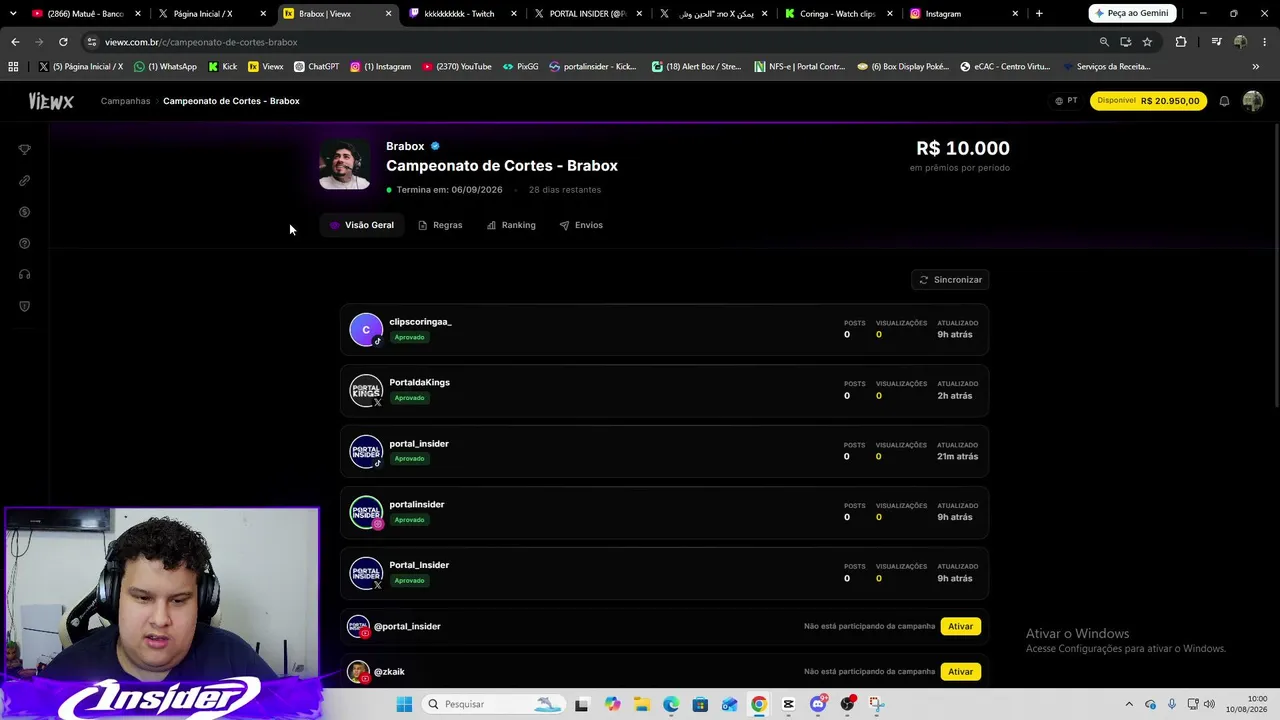Open the dollar coin icon in the sidebar
The height and width of the screenshot is (720, 1280).
pos(25,212)
